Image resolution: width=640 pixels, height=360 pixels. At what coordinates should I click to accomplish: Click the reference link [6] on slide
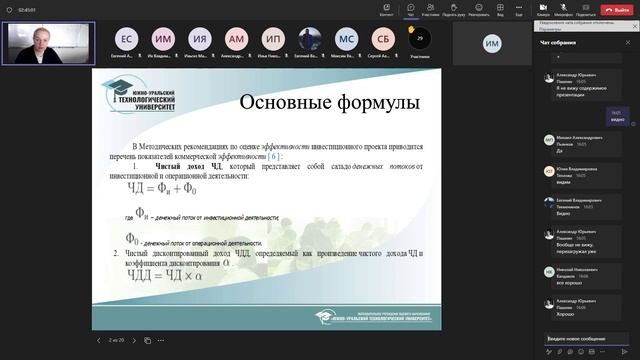[274, 156]
